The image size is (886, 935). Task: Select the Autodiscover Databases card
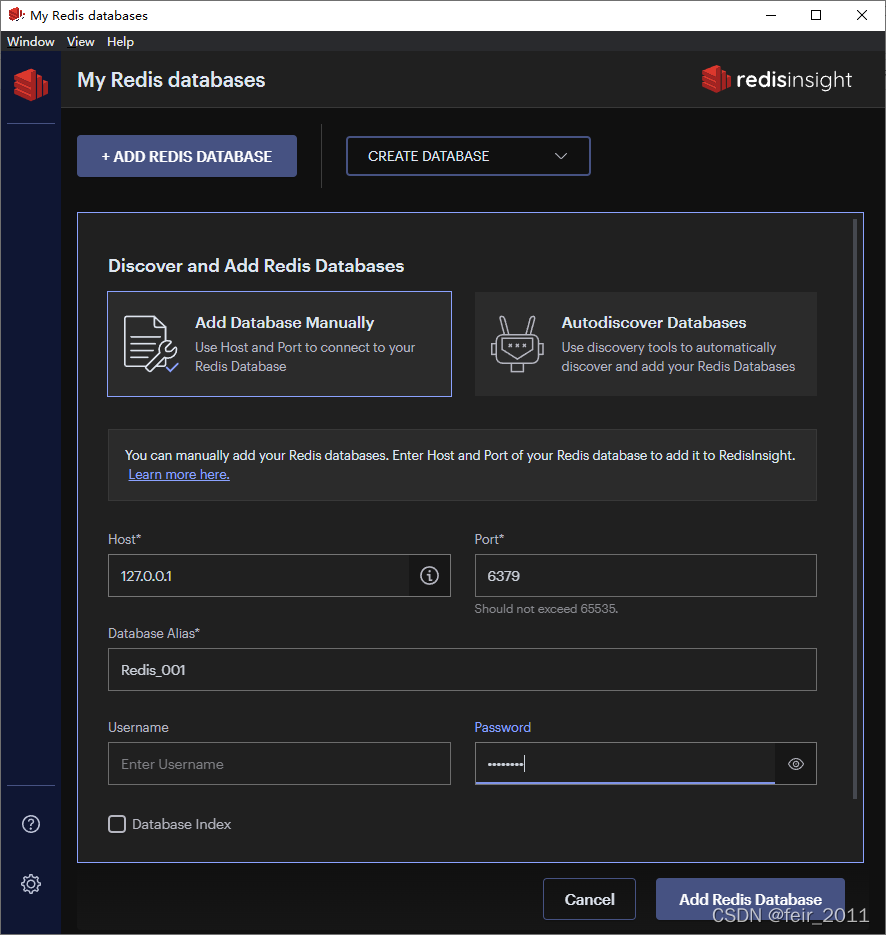click(646, 344)
